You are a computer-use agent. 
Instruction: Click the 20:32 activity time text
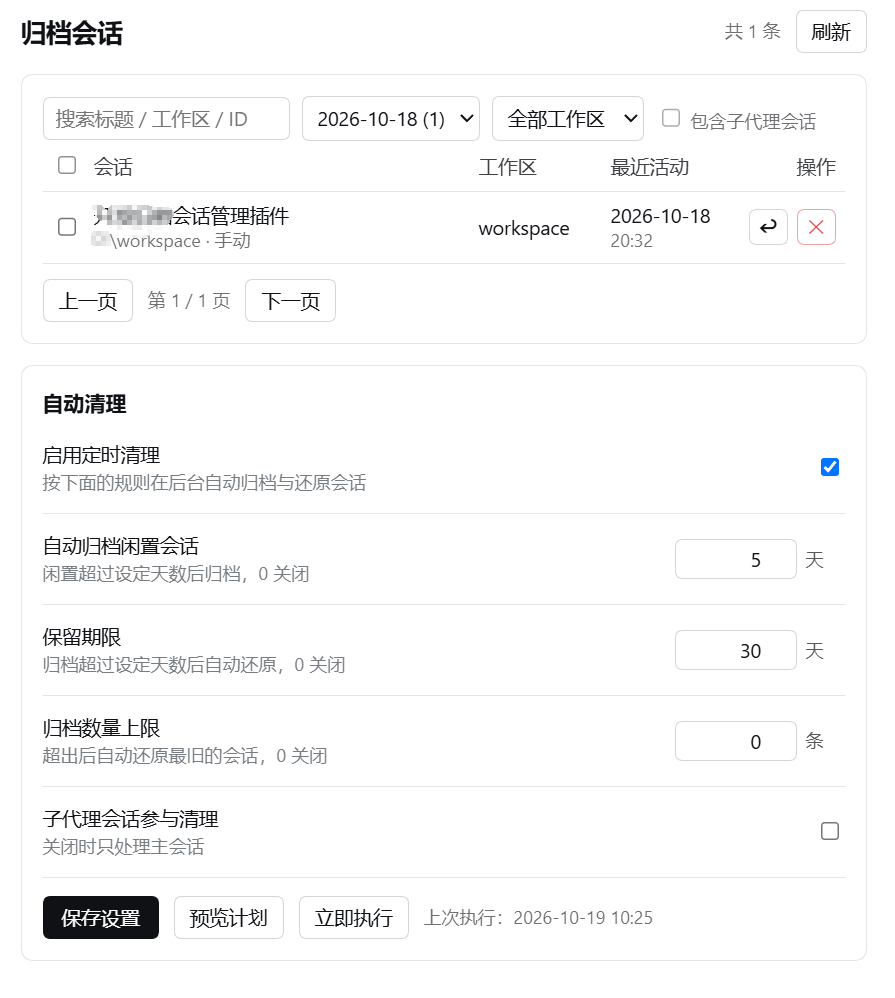(x=631, y=241)
